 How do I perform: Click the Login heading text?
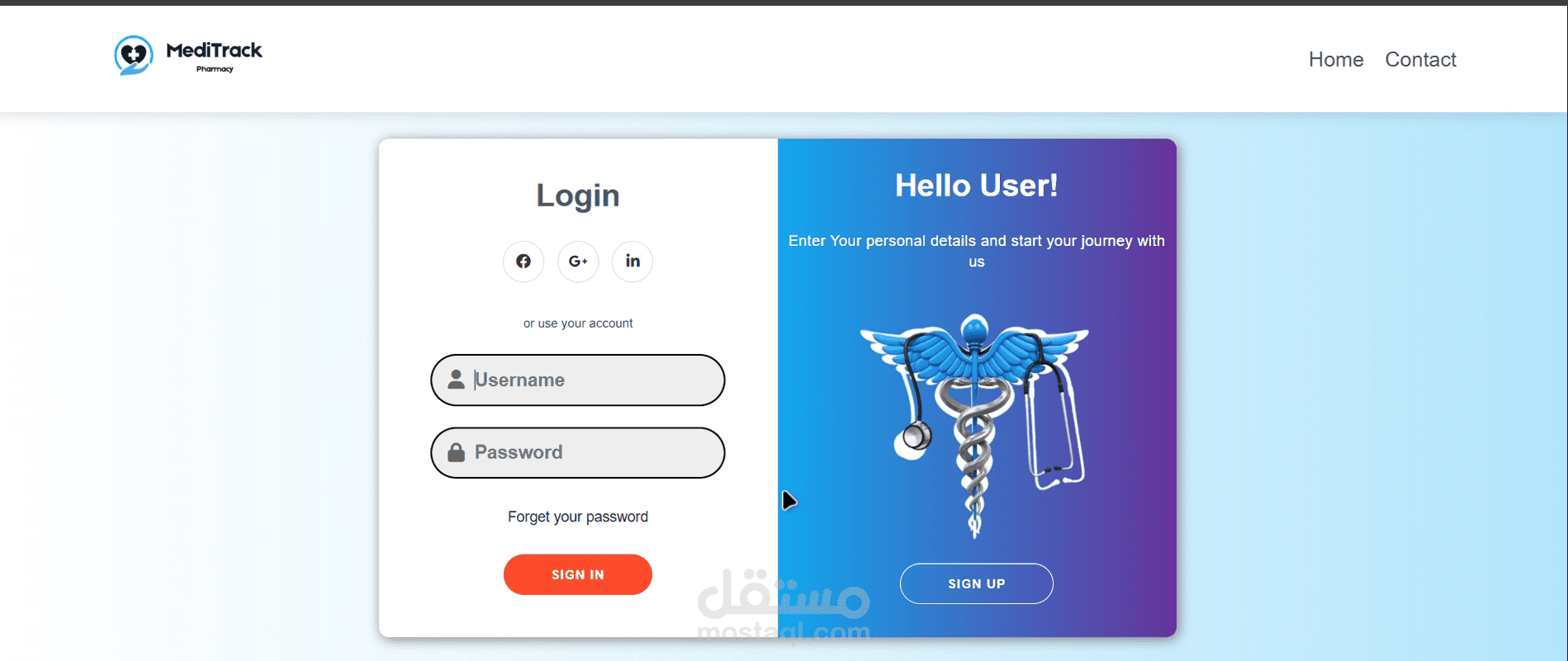(578, 196)
